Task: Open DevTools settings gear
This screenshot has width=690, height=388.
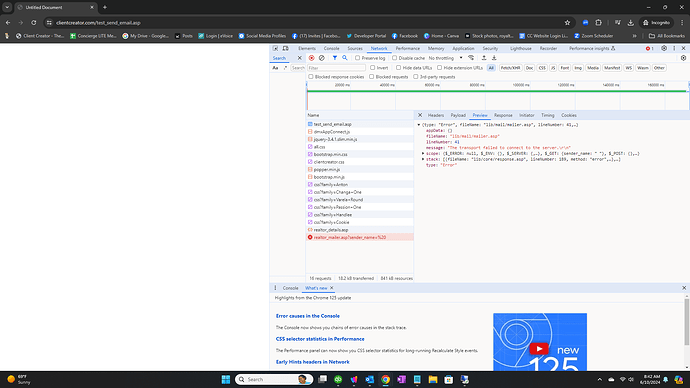Action: [x=664, y=48]
